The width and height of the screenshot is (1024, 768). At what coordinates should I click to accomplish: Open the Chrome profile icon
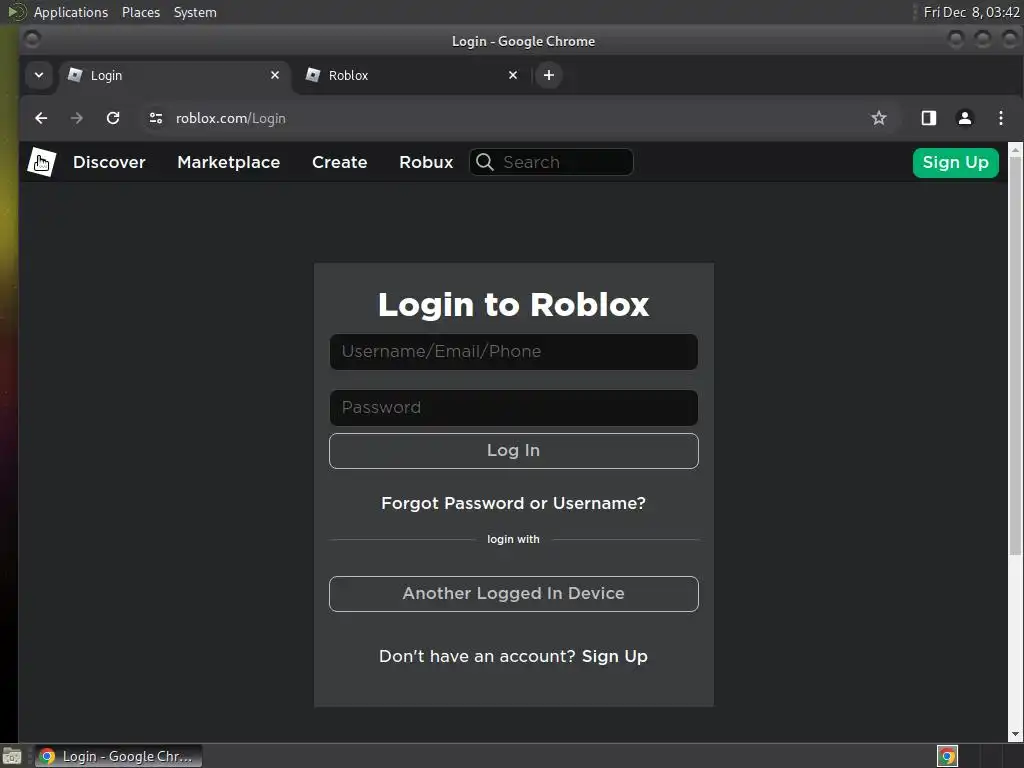tap(965, 118)
